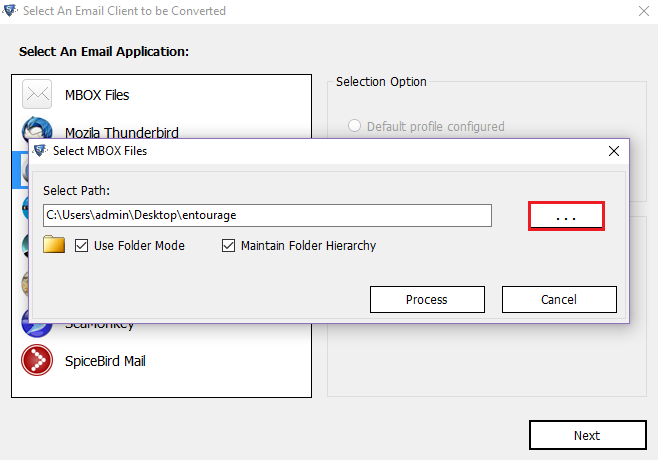Viewport: 658px width, 460px height.
Task: Select Default profile configured radio button
Action: (354, 125)
